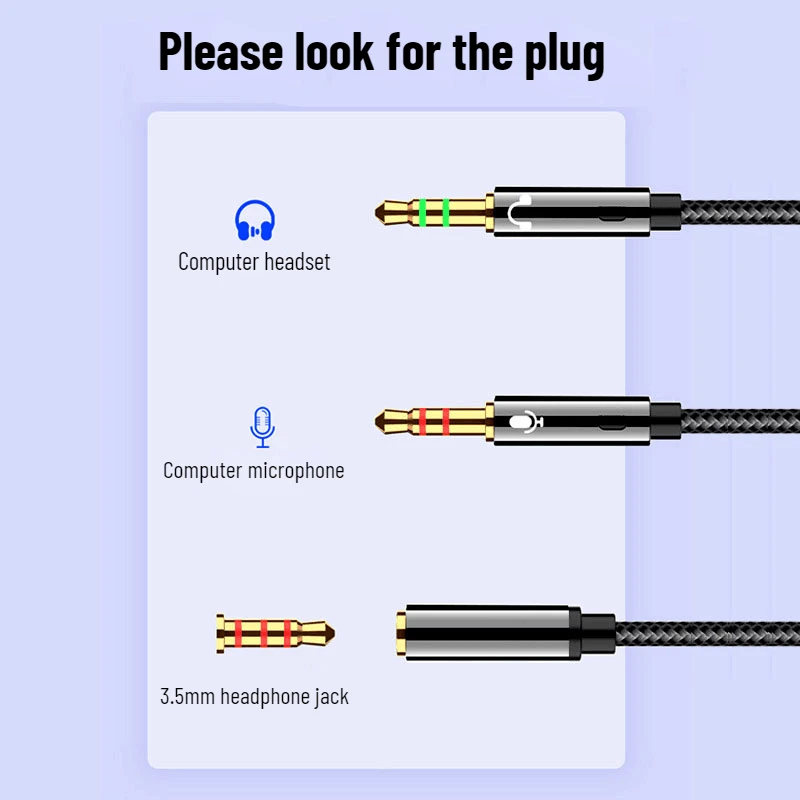Click the gold tip of the red-ringed microphone plug
The width and height of the screenshot is (800, 800).
click(x=392, y=421)
